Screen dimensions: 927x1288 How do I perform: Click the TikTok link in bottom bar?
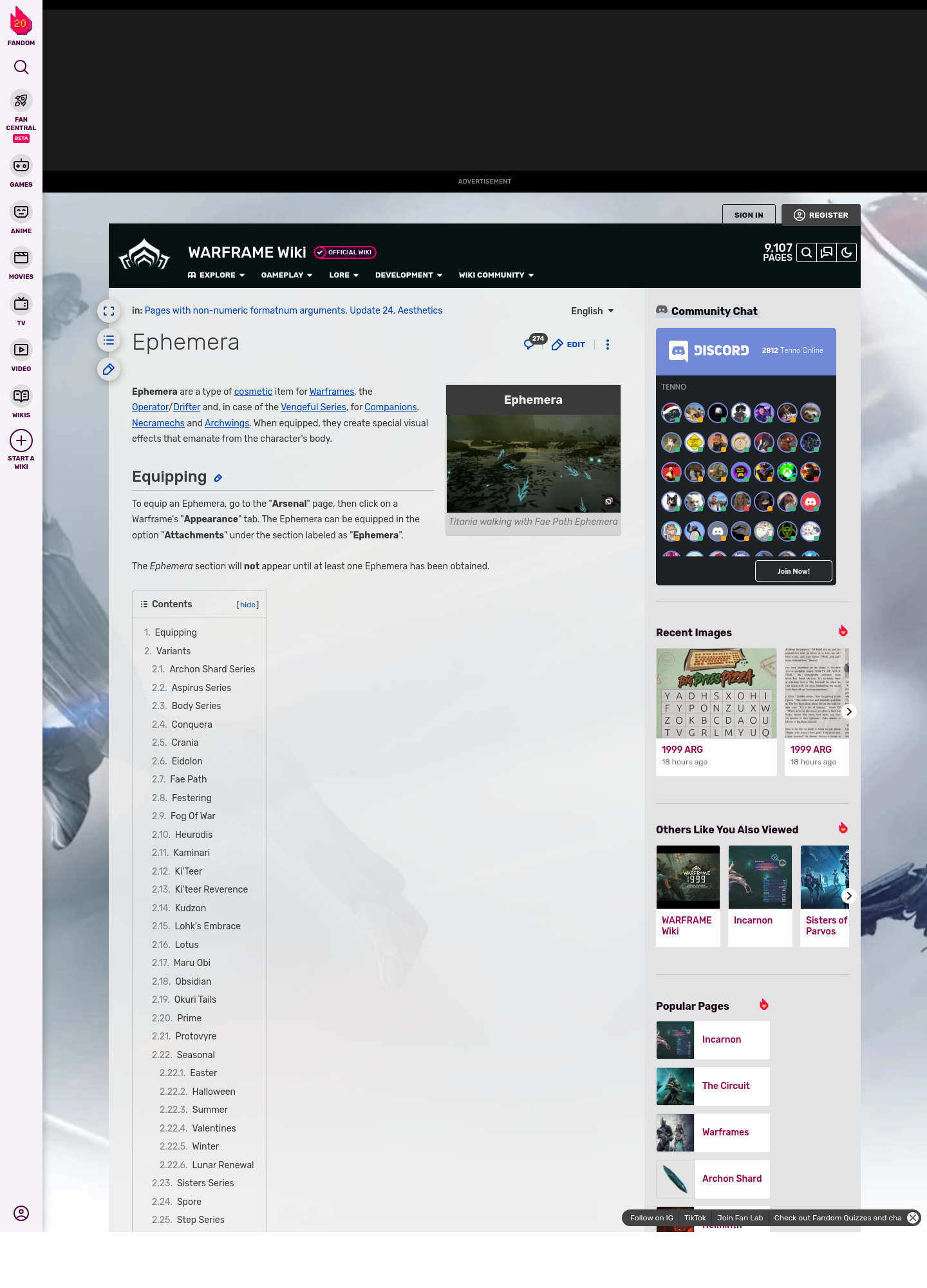[695, 1218]
